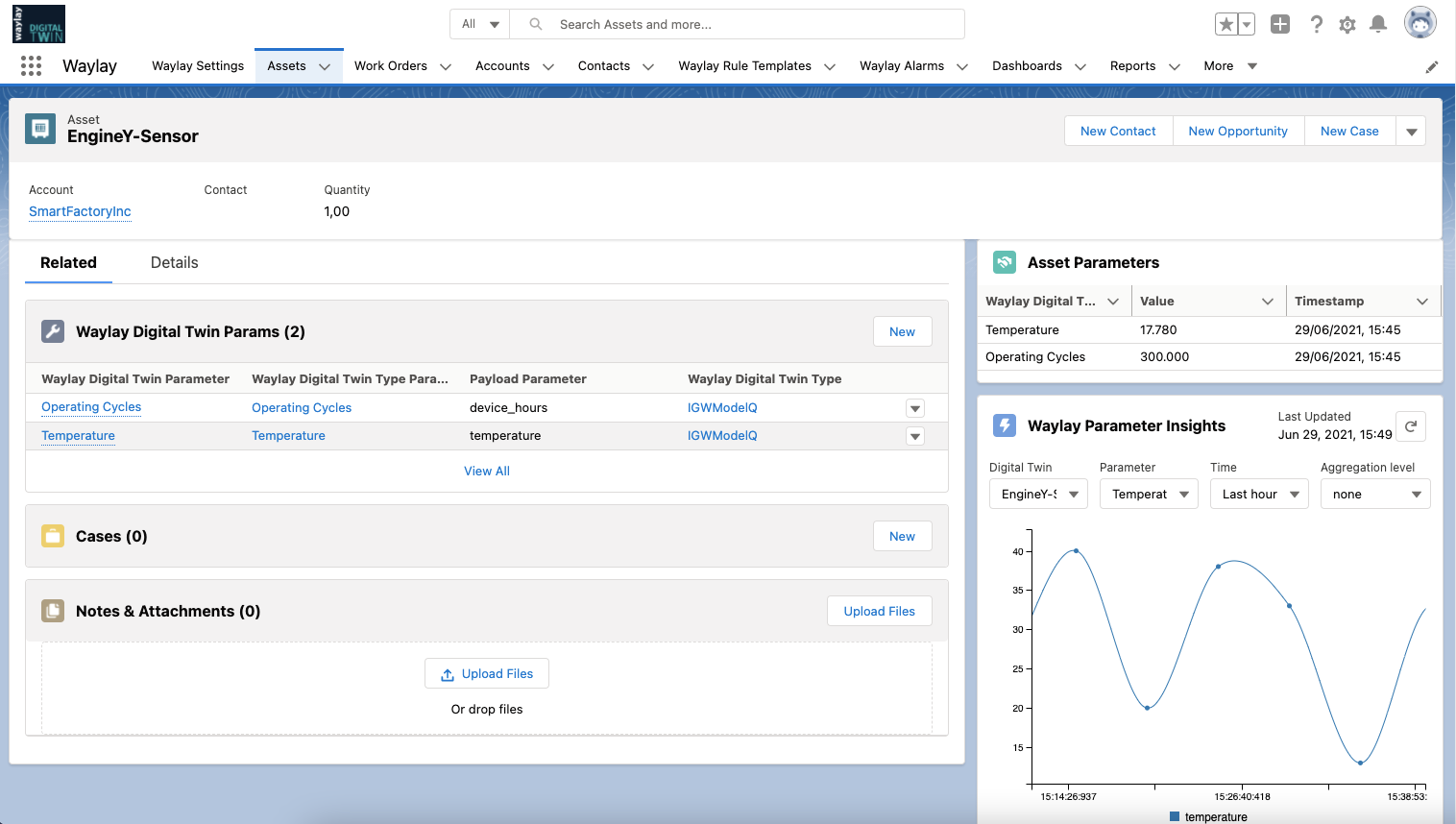The width and height of the screenshot is (1456, 824).
Task: Open the Waylay Rule Templates tab
Action: [744, 65]
